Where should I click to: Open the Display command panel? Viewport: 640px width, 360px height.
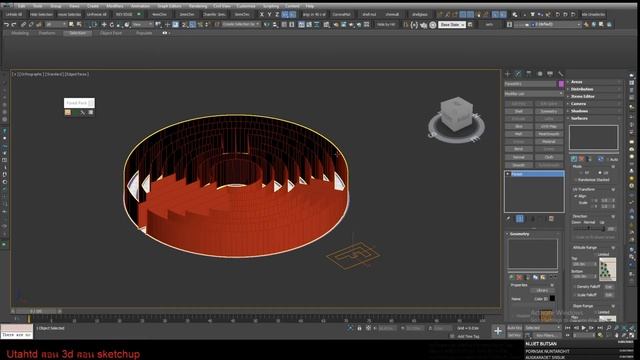550,73
